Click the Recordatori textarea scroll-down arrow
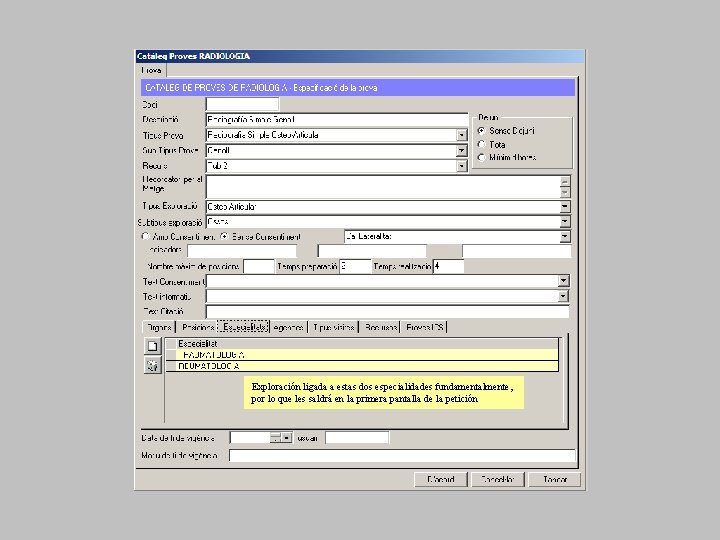The image size is (720, 540). [565, 192]
